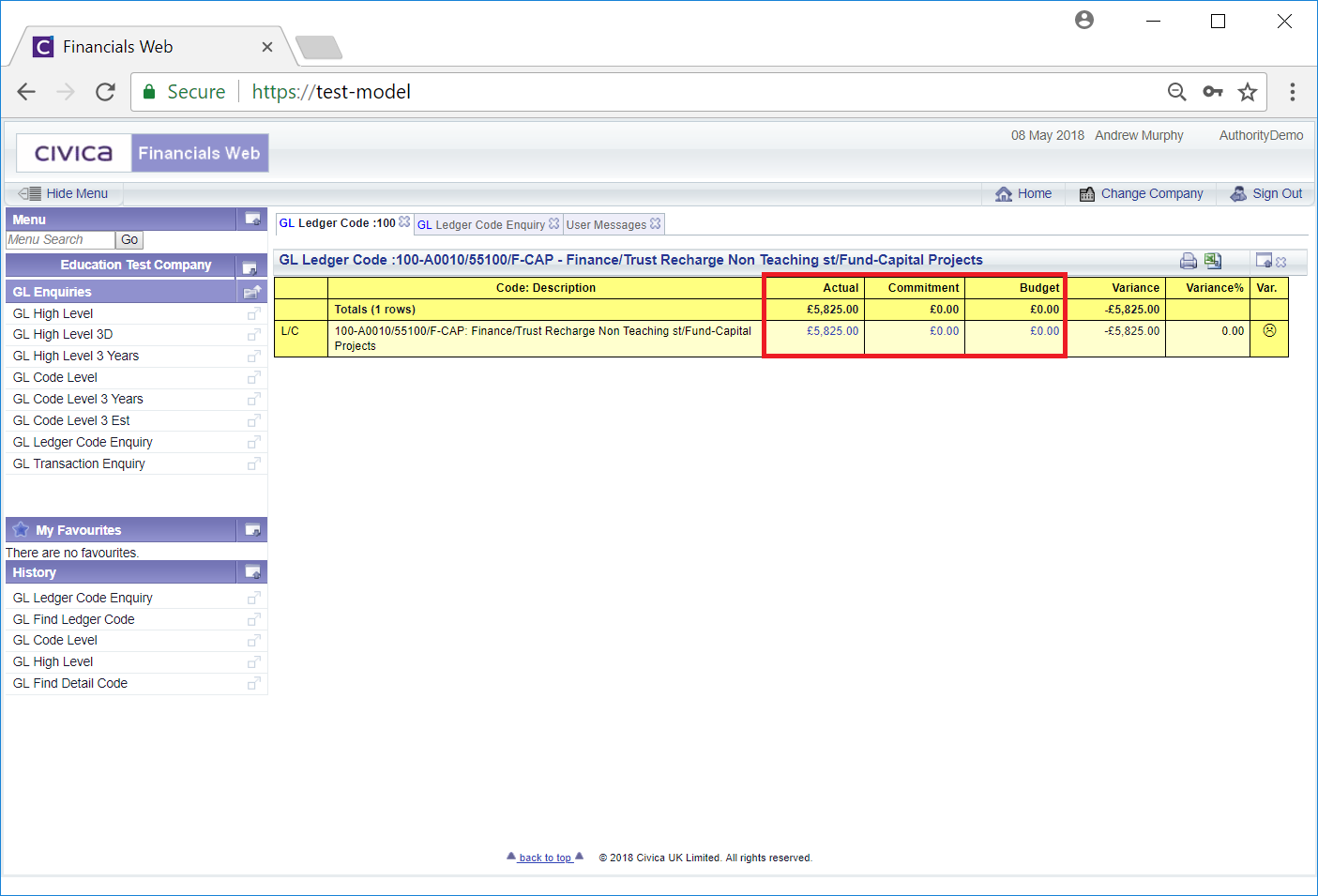Click saved password key icon
Viewport: 1318px width, 896px height.
coord(1212,92)
